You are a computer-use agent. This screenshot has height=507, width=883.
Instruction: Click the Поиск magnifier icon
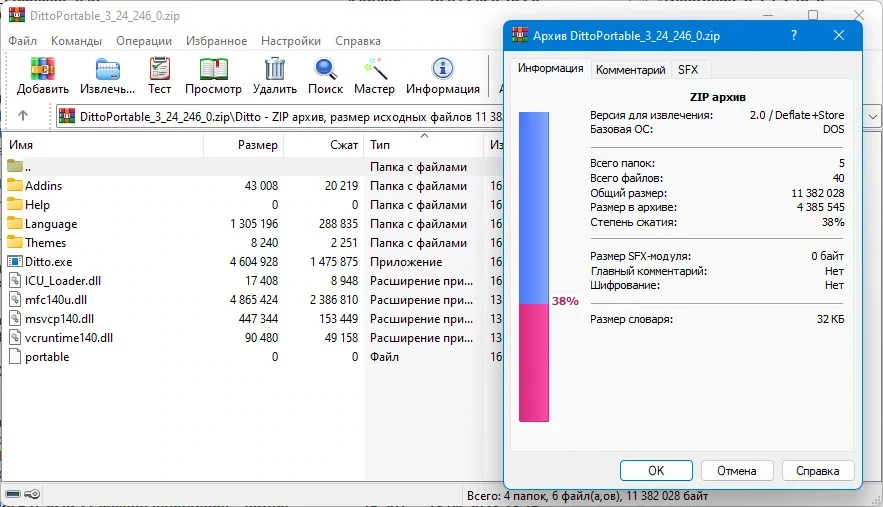(x=325, y=69)
